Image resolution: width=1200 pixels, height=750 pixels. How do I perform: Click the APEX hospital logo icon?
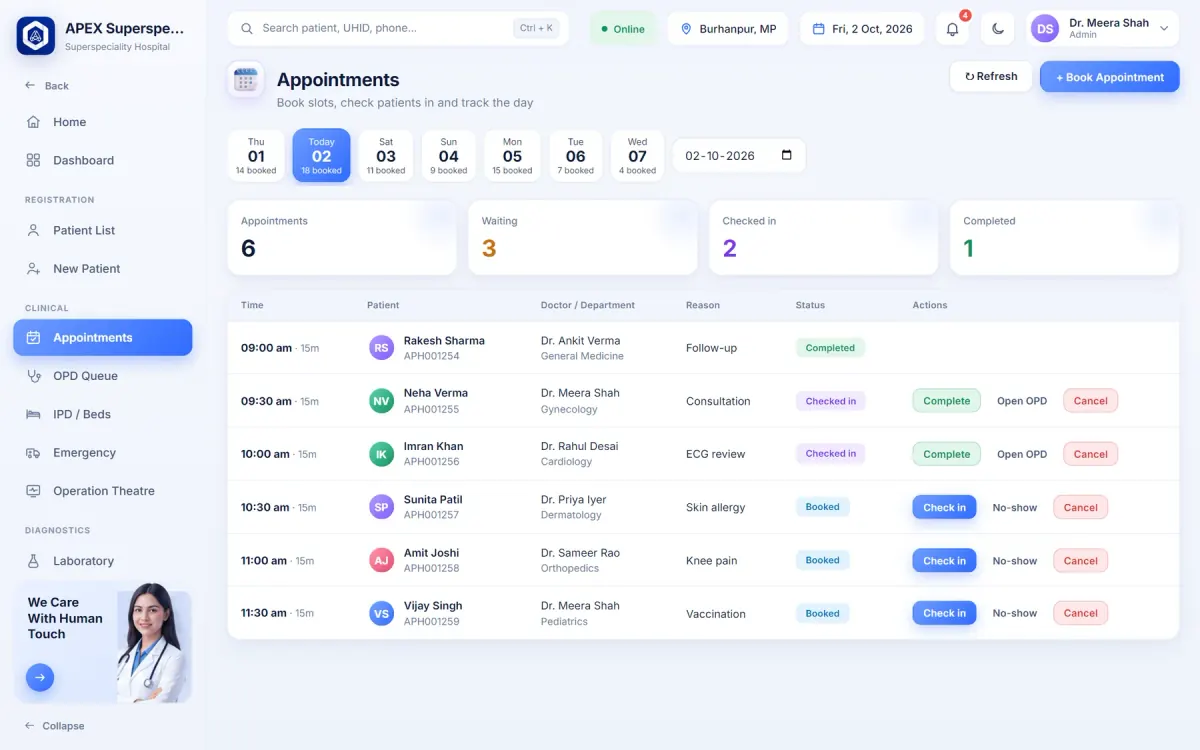coord(36,36)
